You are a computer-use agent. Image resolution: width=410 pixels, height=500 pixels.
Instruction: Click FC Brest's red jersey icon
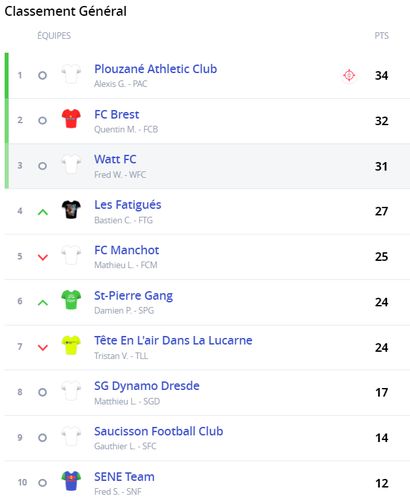71,118
